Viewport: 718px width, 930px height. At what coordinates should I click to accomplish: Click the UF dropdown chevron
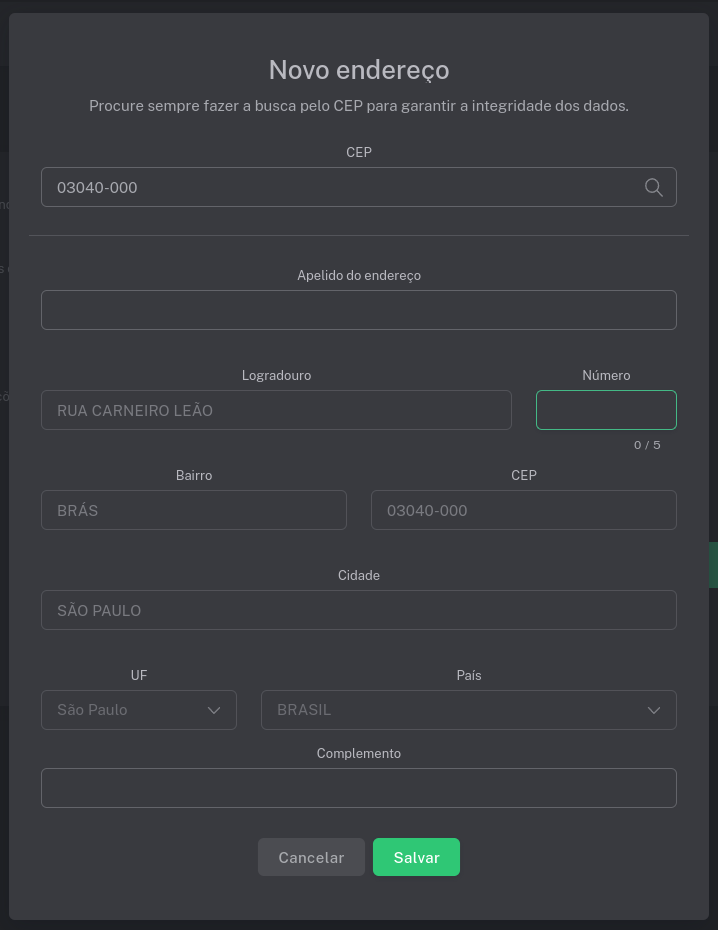point(213,710)
